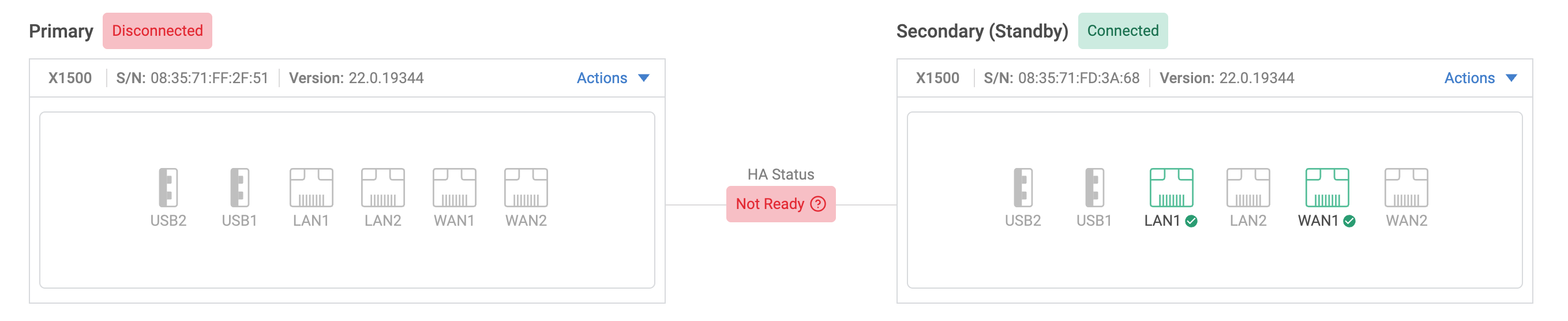Image resolution: width=1568 pixels, height=321 pixels.
Task: Select the Primary USB1 port icon
Action: [240, 188]
